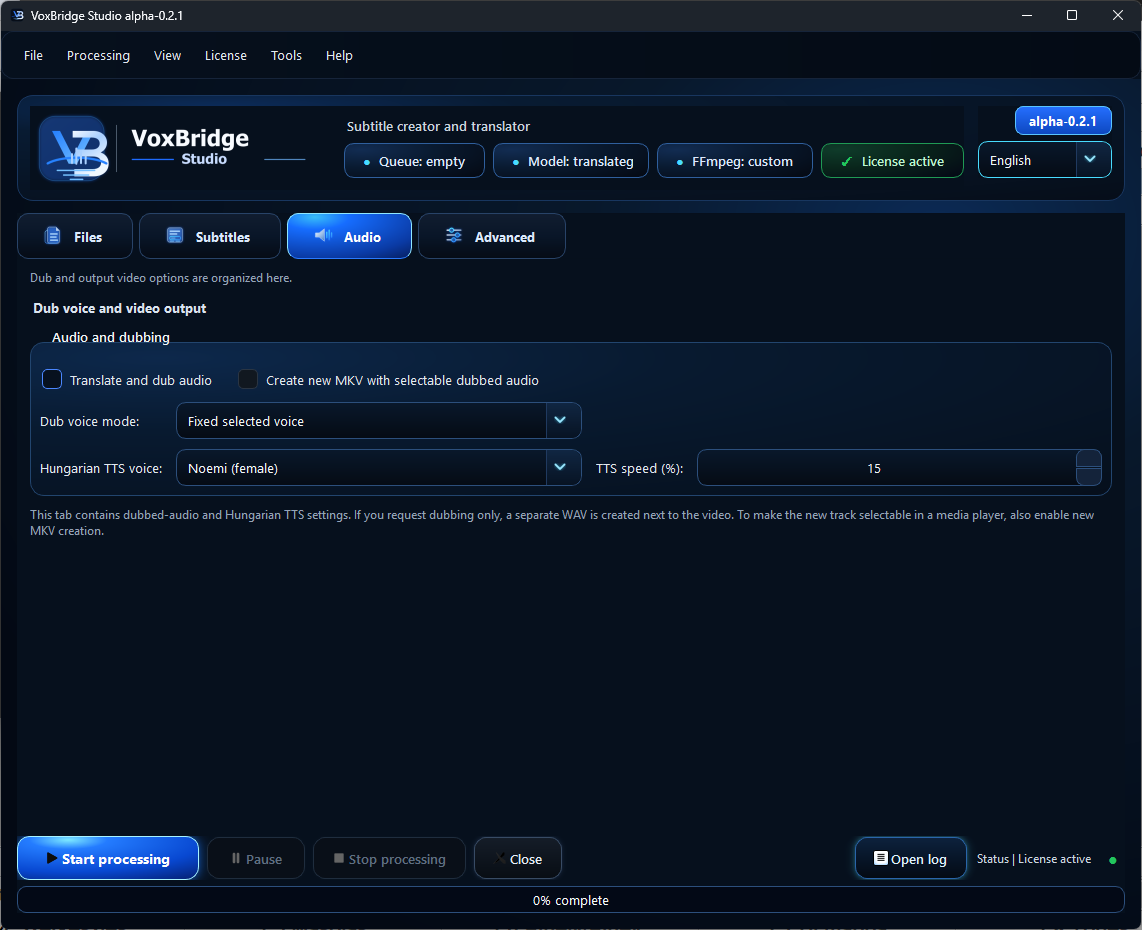Click the X icon on Close button

[500, 858]
